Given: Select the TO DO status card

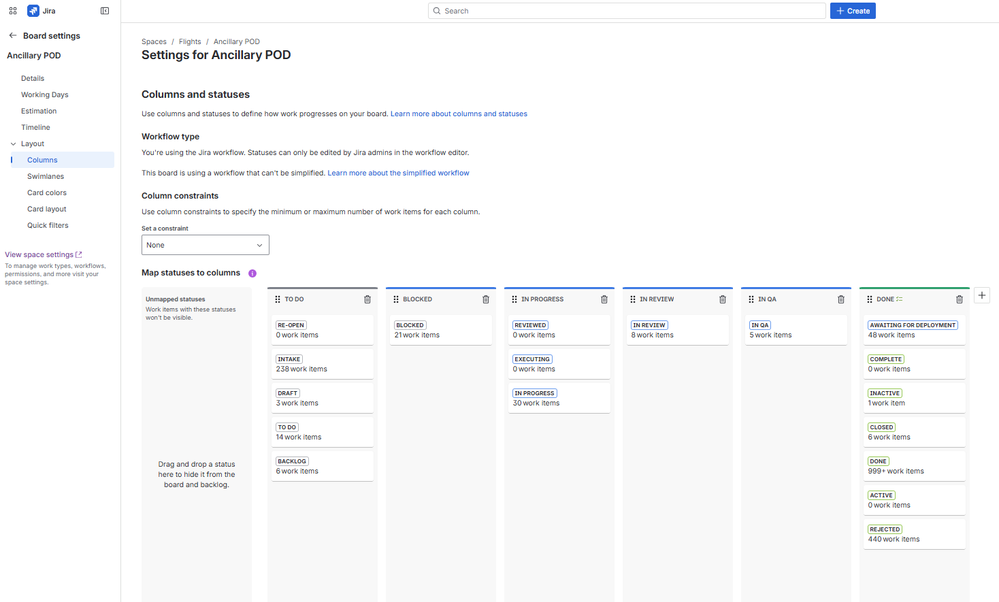Looking at the screenshot, I should [x=322, y=433].
